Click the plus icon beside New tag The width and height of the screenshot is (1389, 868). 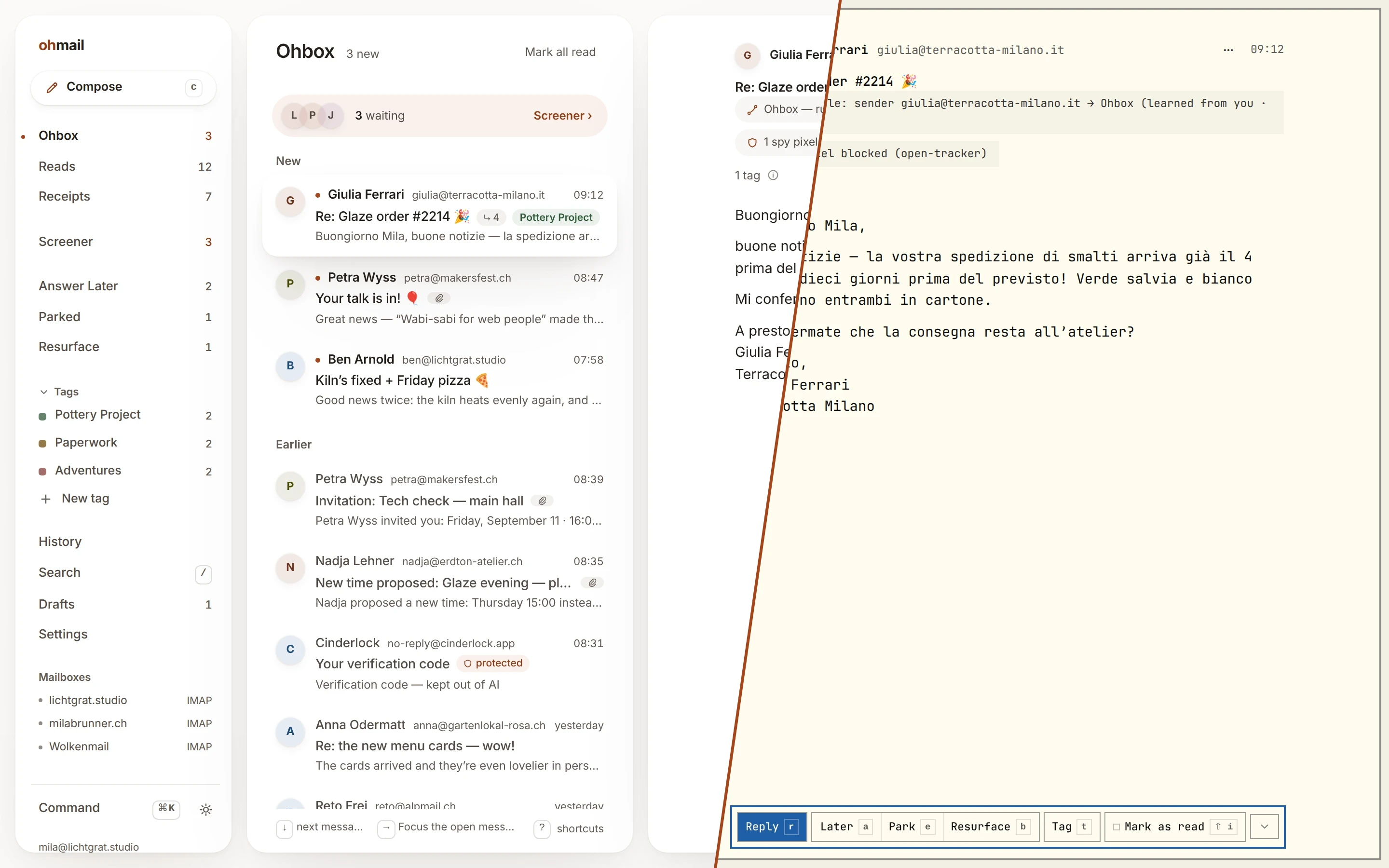point(46,499)
